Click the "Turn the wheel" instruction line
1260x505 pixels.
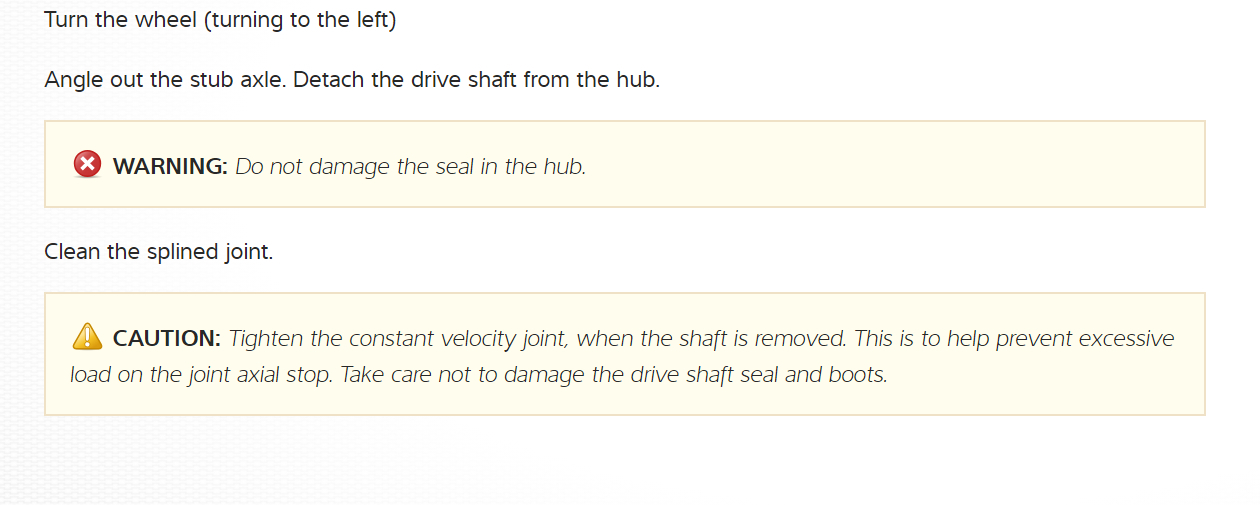coord(121,20)
